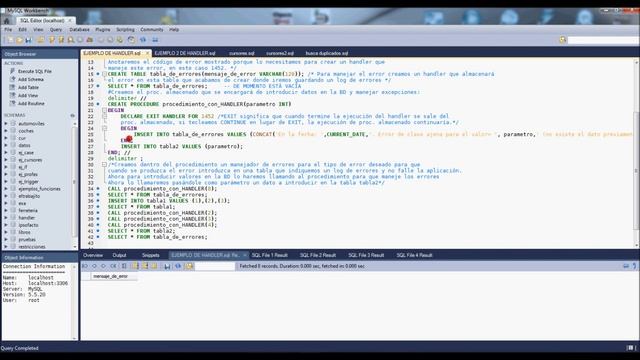Click the Explain query magnifier icon

coord(71,40)
